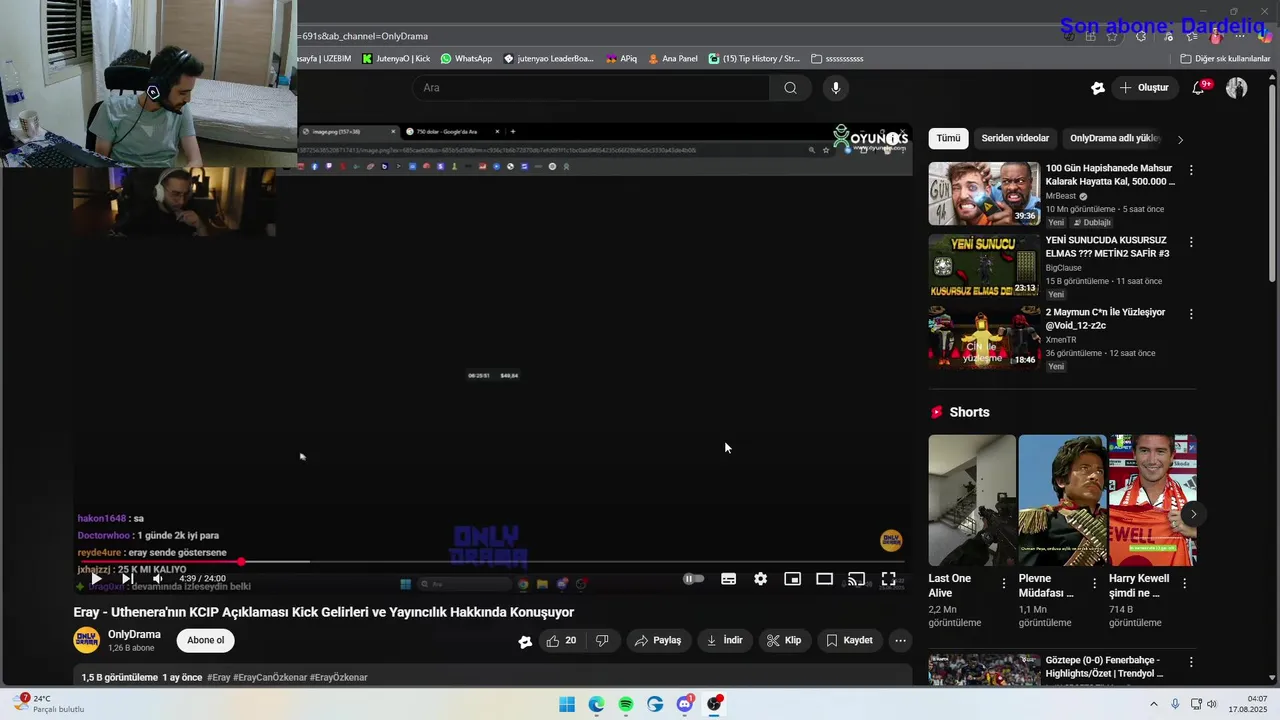Image resolution: width=1280 pixels, height=720 pixels.
Task: Toggle autoplay switch in player
Action: point(693,578)
